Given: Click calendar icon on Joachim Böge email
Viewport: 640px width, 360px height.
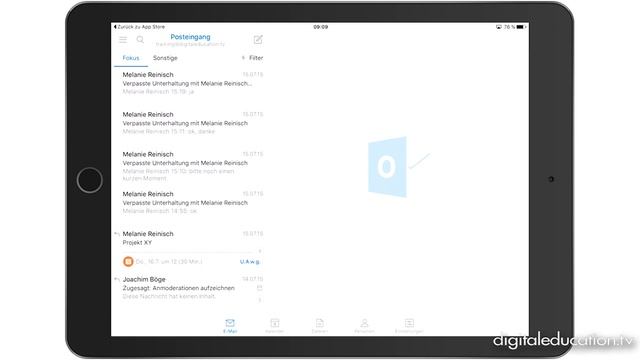Looking at the screenshot, I should coord(259,288).
